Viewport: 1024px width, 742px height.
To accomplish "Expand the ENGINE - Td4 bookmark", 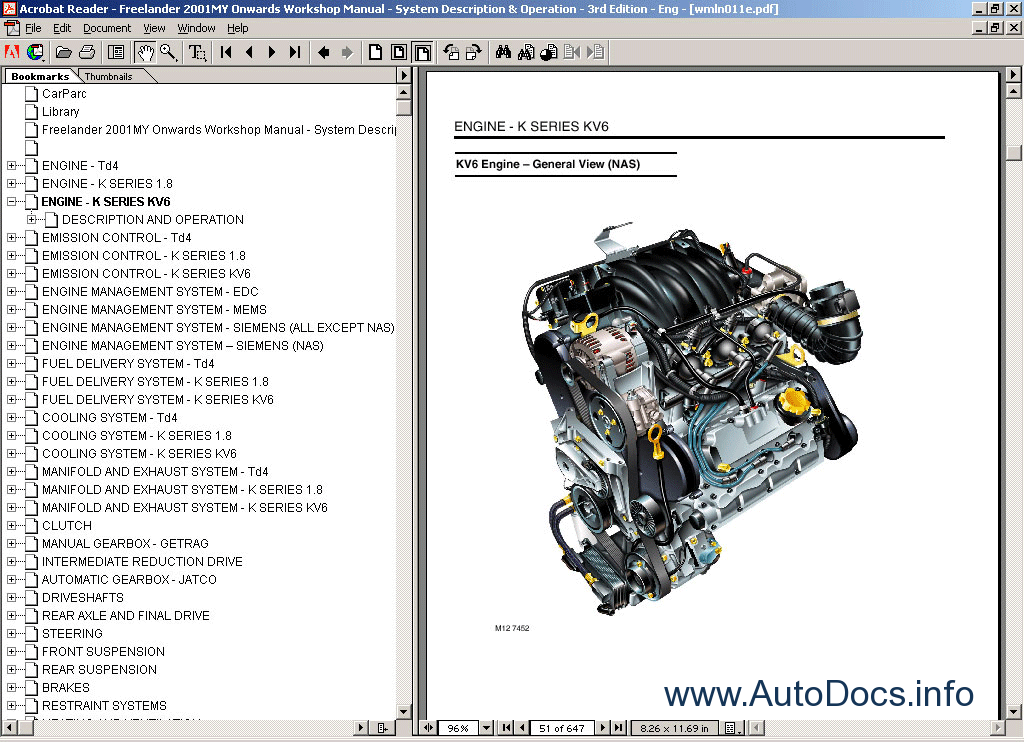I will pos(11,166).
